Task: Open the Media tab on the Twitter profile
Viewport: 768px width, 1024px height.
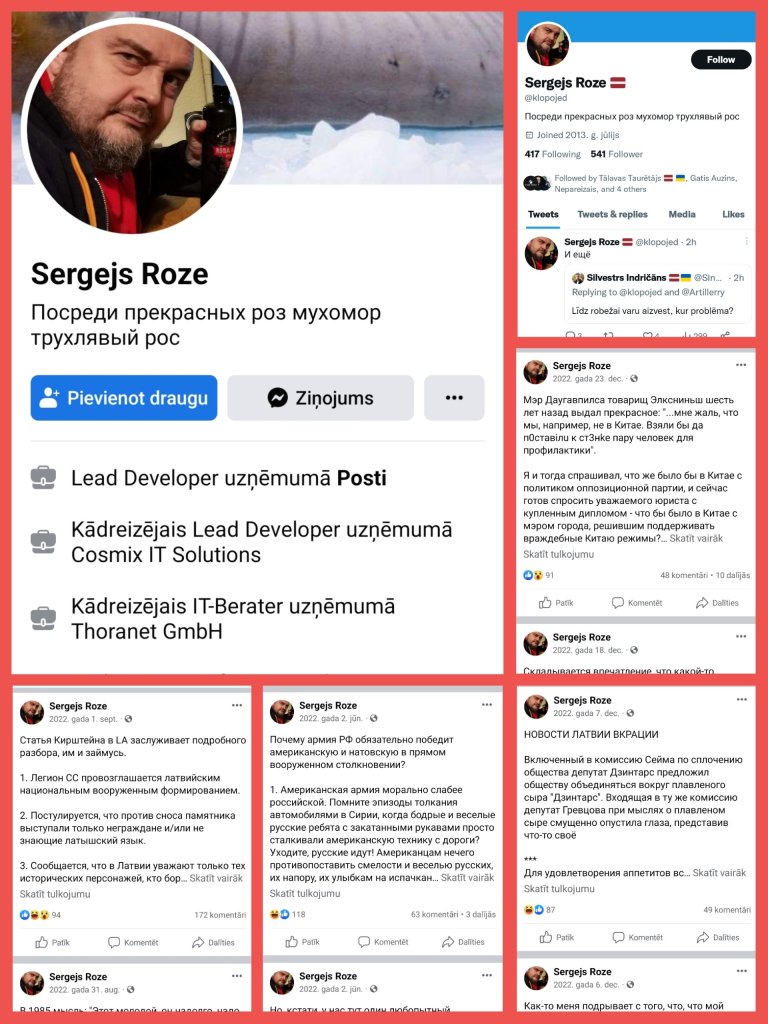Action: [x=682, y=214]
